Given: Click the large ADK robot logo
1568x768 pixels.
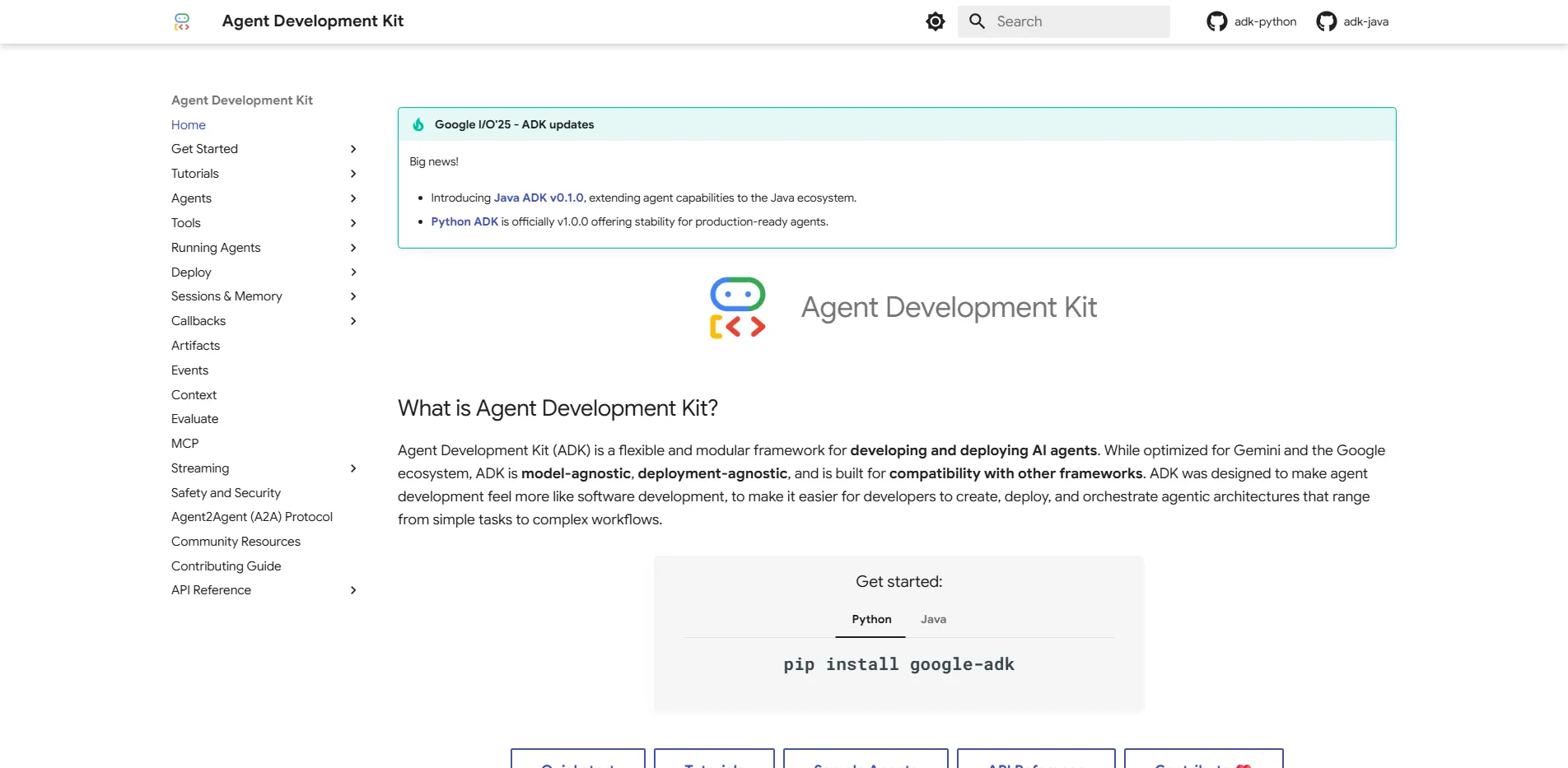Looking at the screenshot, I should pos(737,309).
